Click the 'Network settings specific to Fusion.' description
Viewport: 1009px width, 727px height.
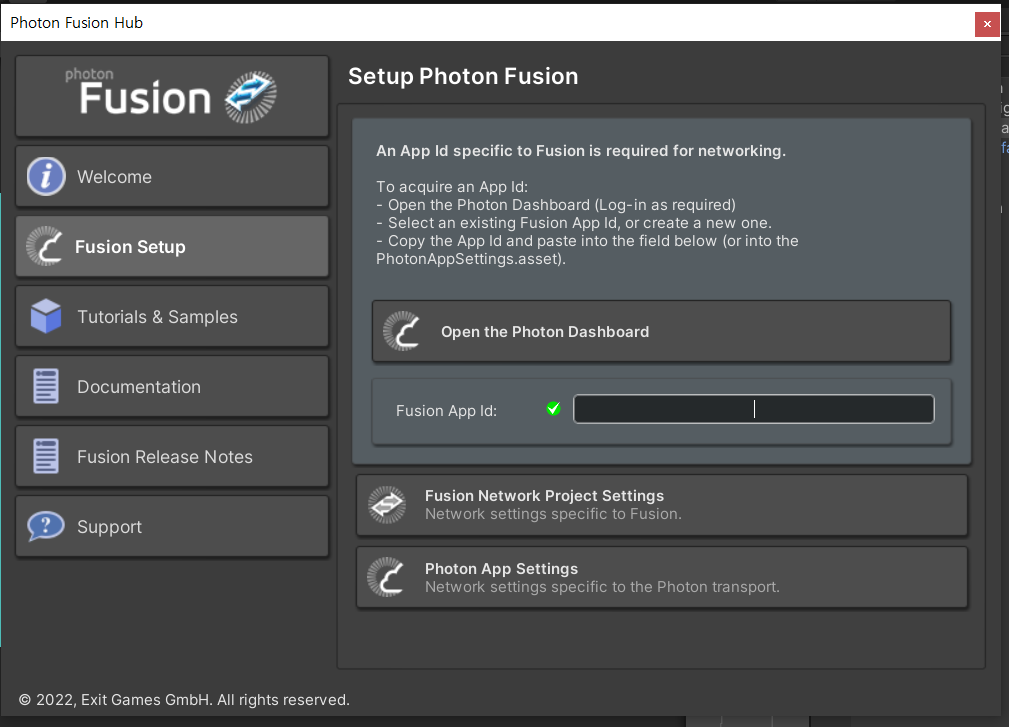pos(553,514)
